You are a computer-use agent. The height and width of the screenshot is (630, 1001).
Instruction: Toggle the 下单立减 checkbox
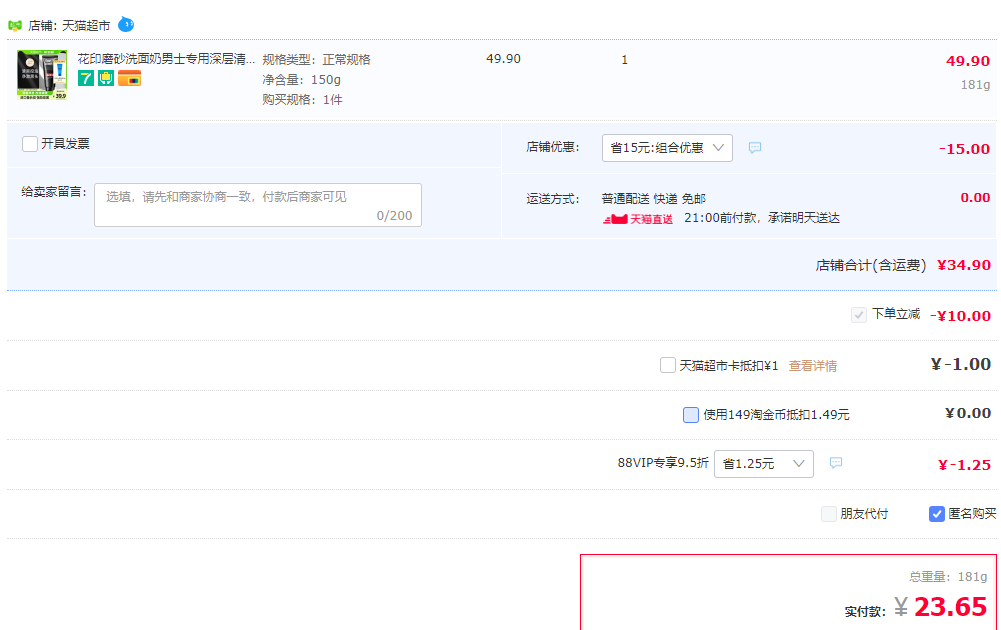click(x=859, y=315)
